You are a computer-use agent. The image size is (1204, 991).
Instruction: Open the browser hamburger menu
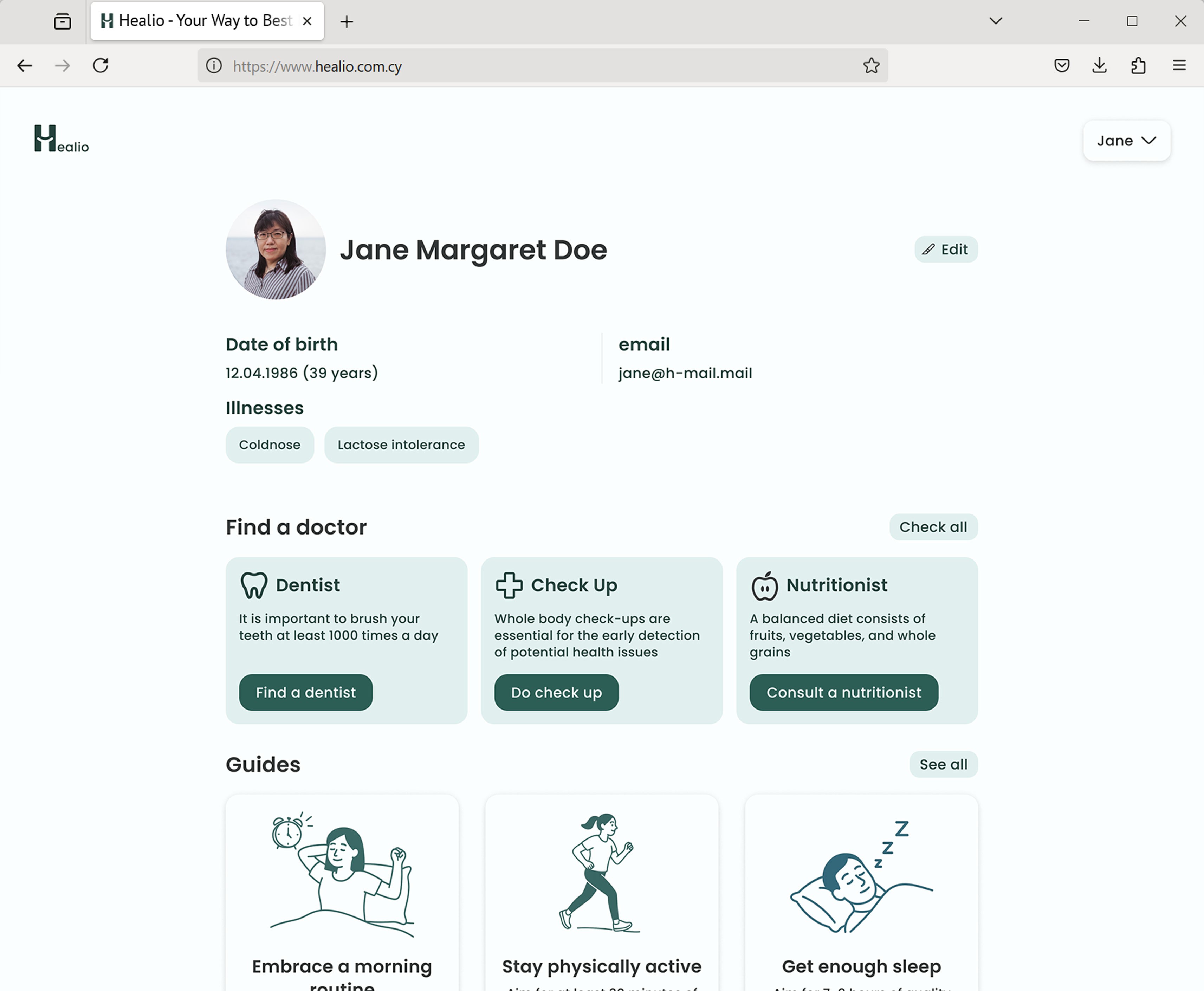coord(1179,66)
